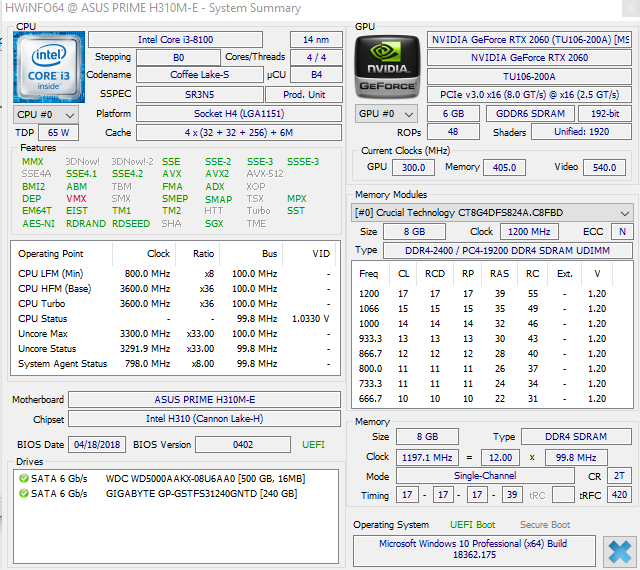
Task: Click the 14 nm process field
Action: pos(316,40)
